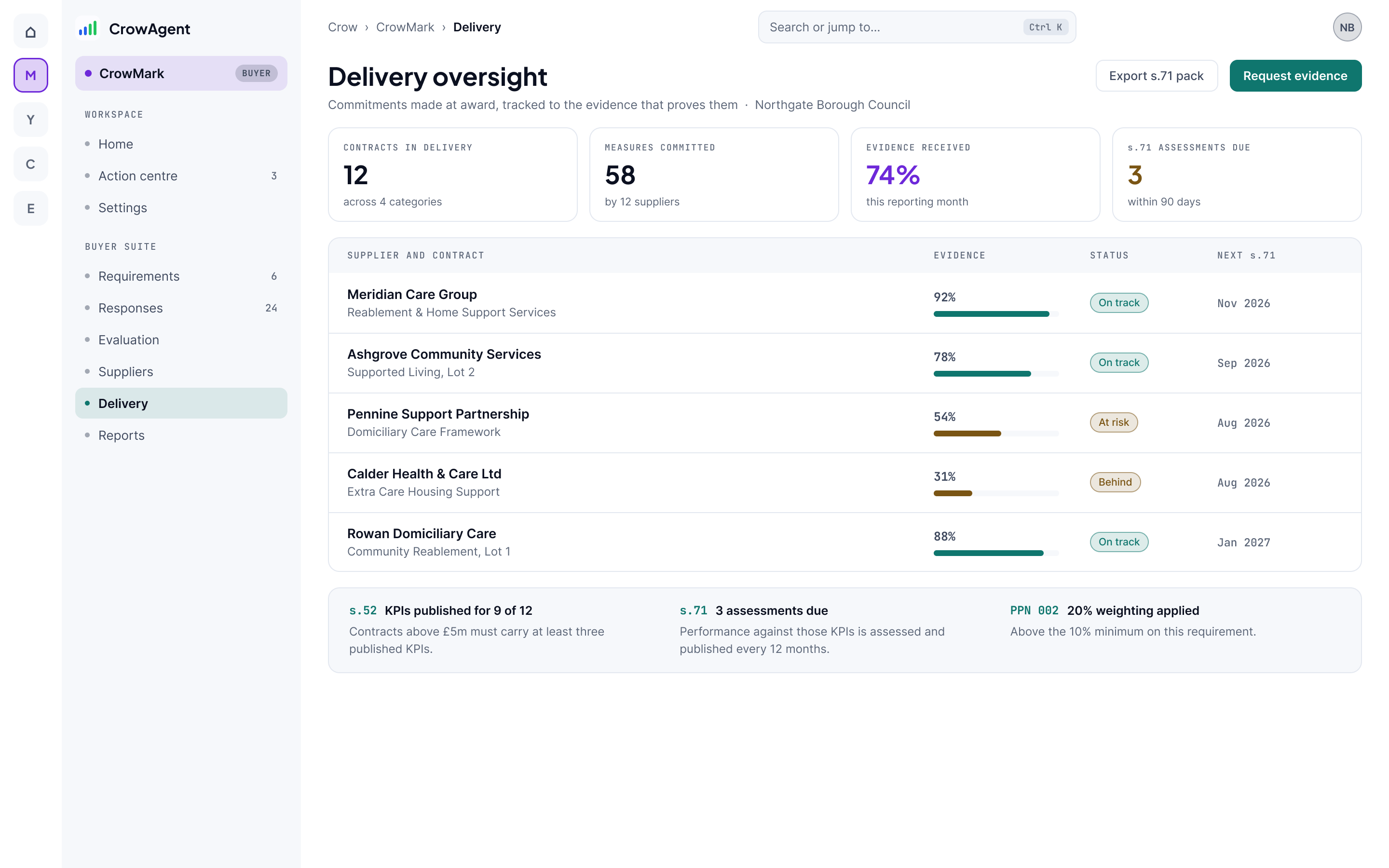The image size is (1389, 868).
Task: Open Pennine Support Partnership row
Action: (x=844, y=422)
